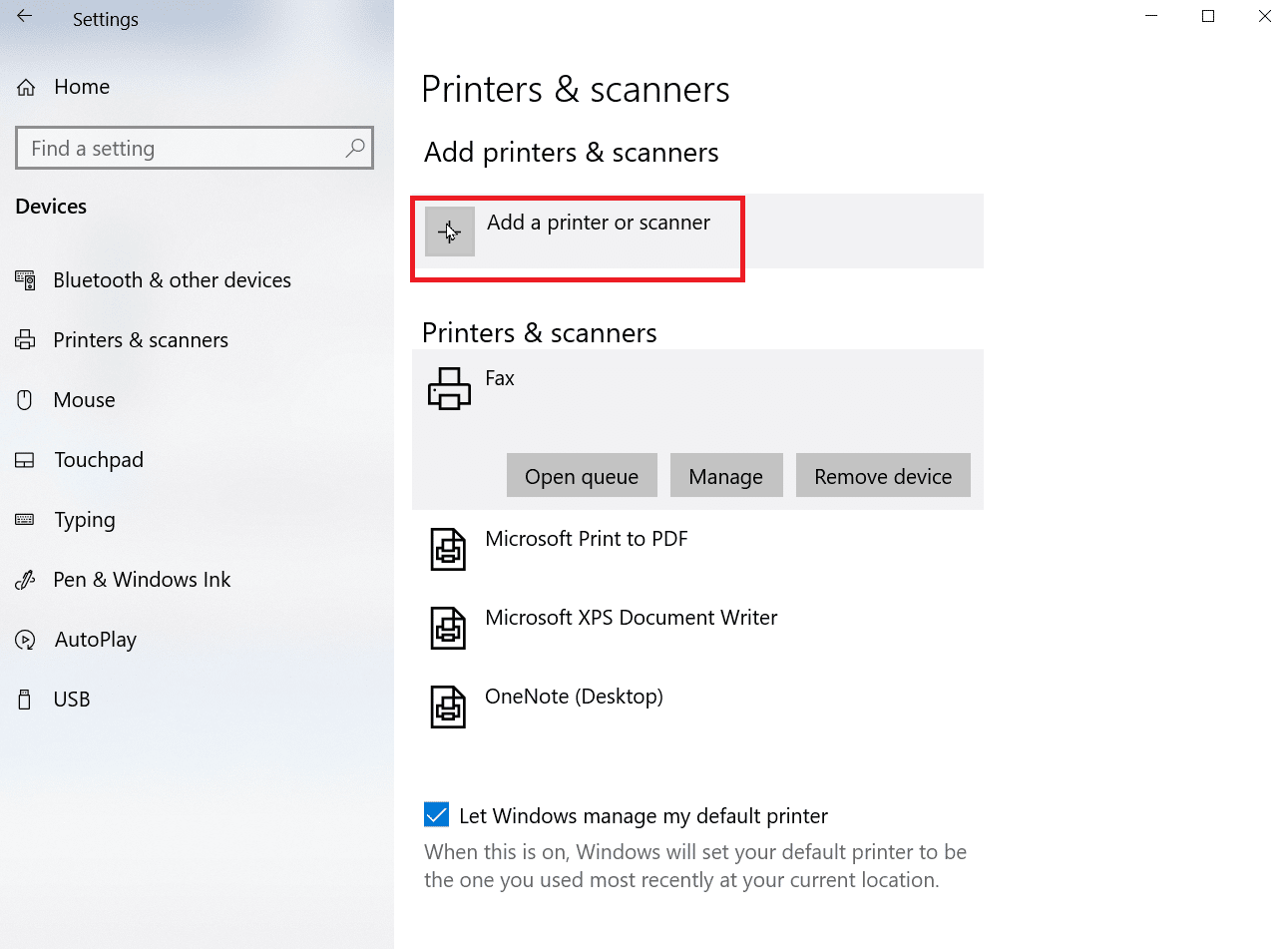Open Home from the sidebar

pyautogui.click(x=82, y=87)
